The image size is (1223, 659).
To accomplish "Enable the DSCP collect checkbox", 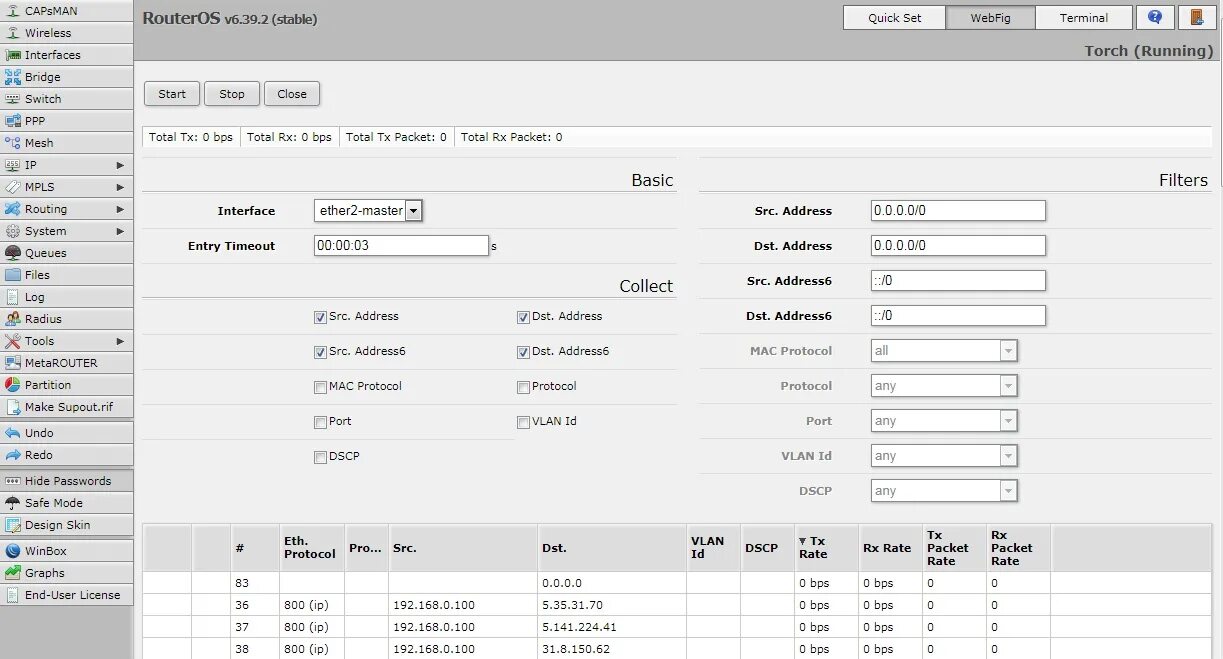I will 320,457.
